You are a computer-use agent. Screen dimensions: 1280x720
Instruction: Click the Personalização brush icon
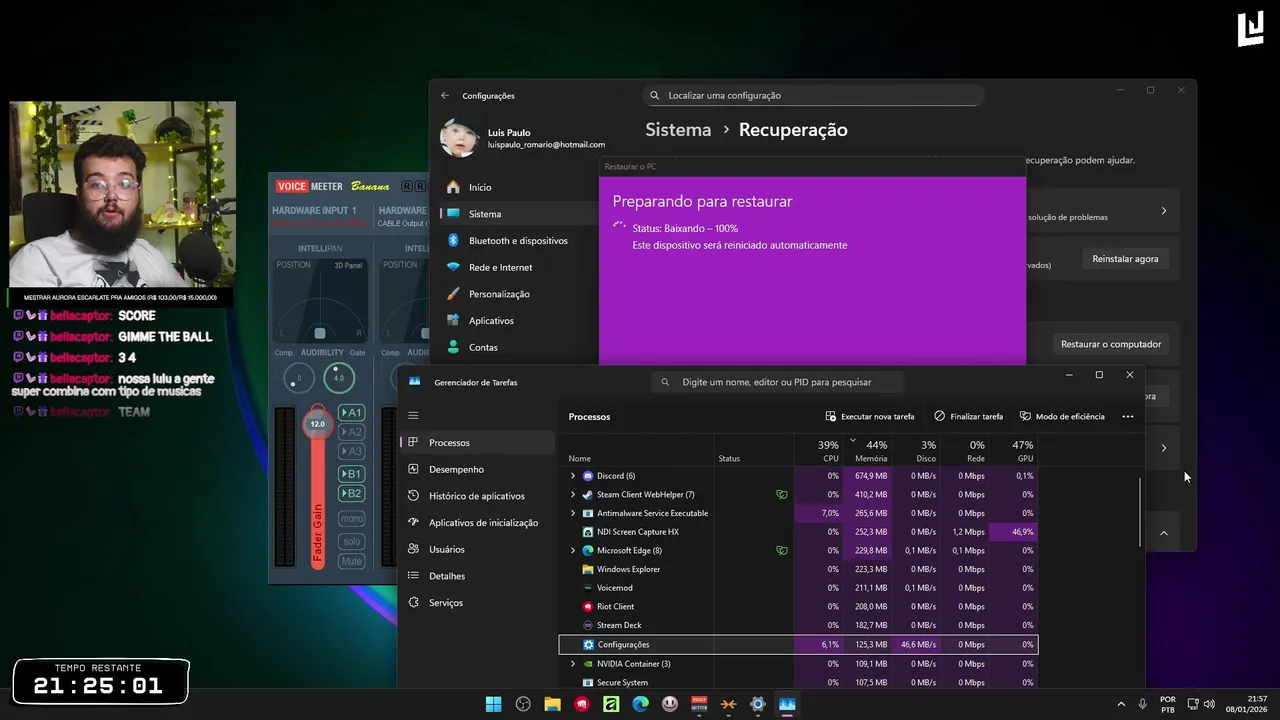[453, 294]
